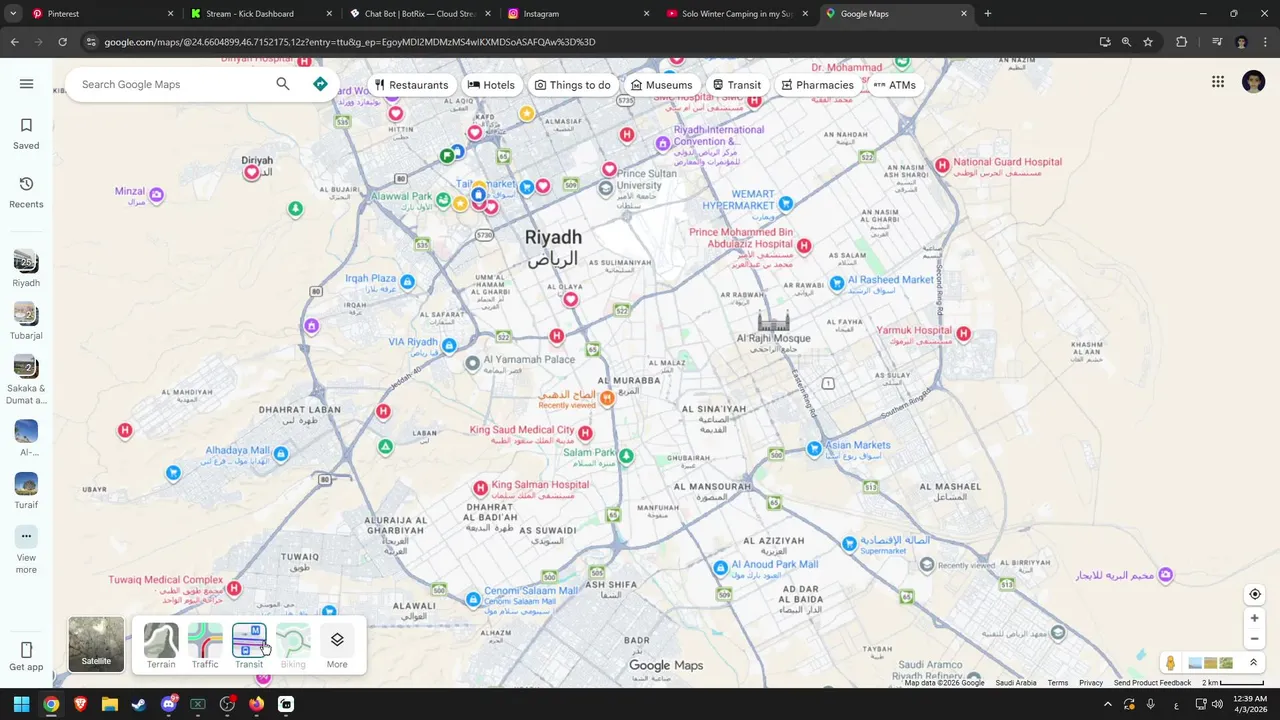Select the Museums chip
This screenshot has width=1280, height=720.
pyautogui.click(x=661, y=85)
